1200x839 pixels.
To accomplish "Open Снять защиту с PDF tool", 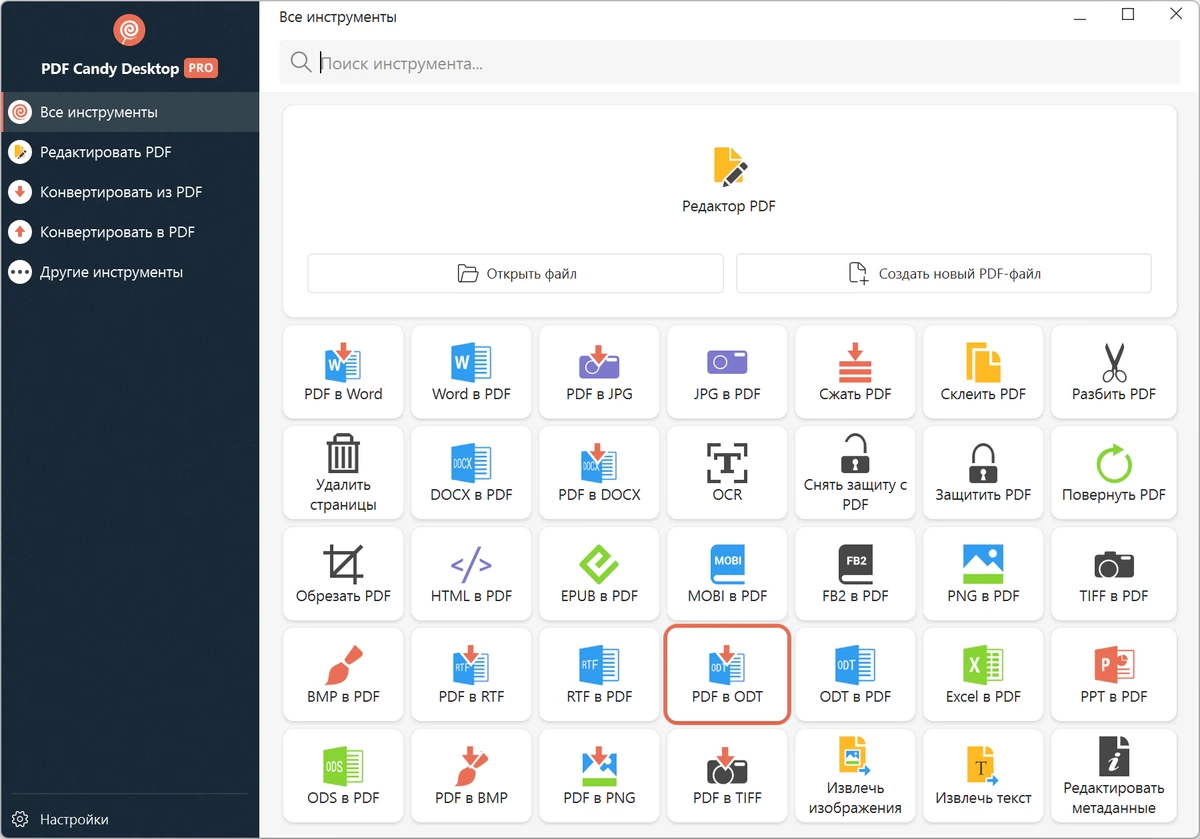I will (x=855, y=472).
